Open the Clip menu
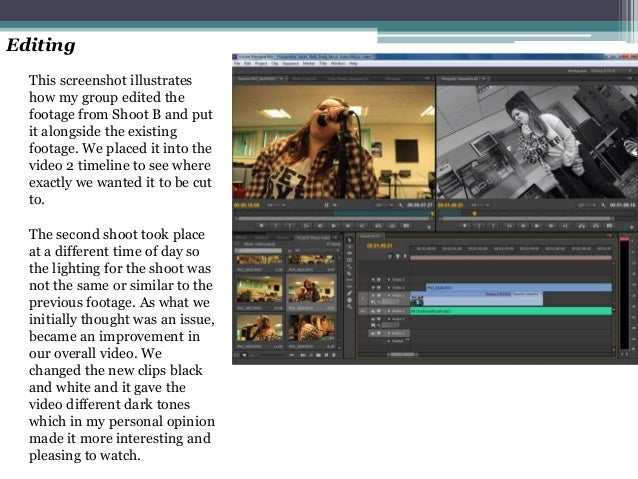This screenshot has height=479, width=638. (275, 63)
